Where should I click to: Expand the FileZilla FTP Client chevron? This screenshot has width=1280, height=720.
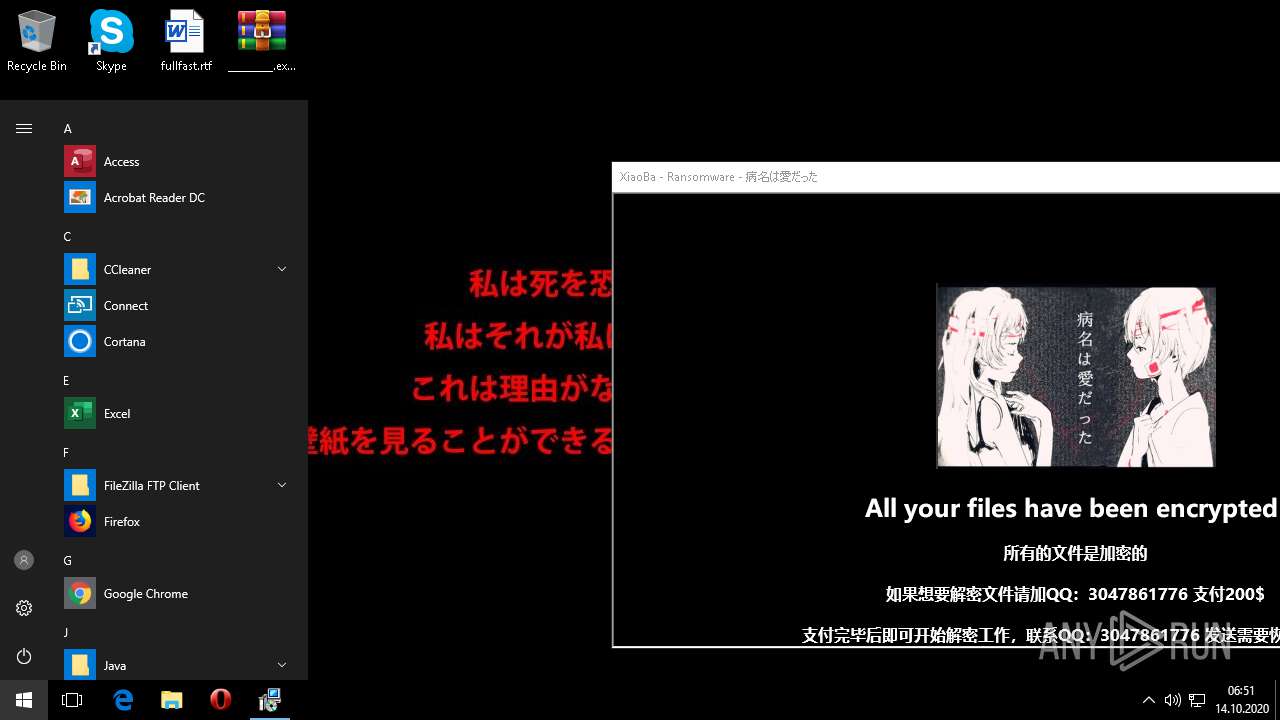point(282,485)
